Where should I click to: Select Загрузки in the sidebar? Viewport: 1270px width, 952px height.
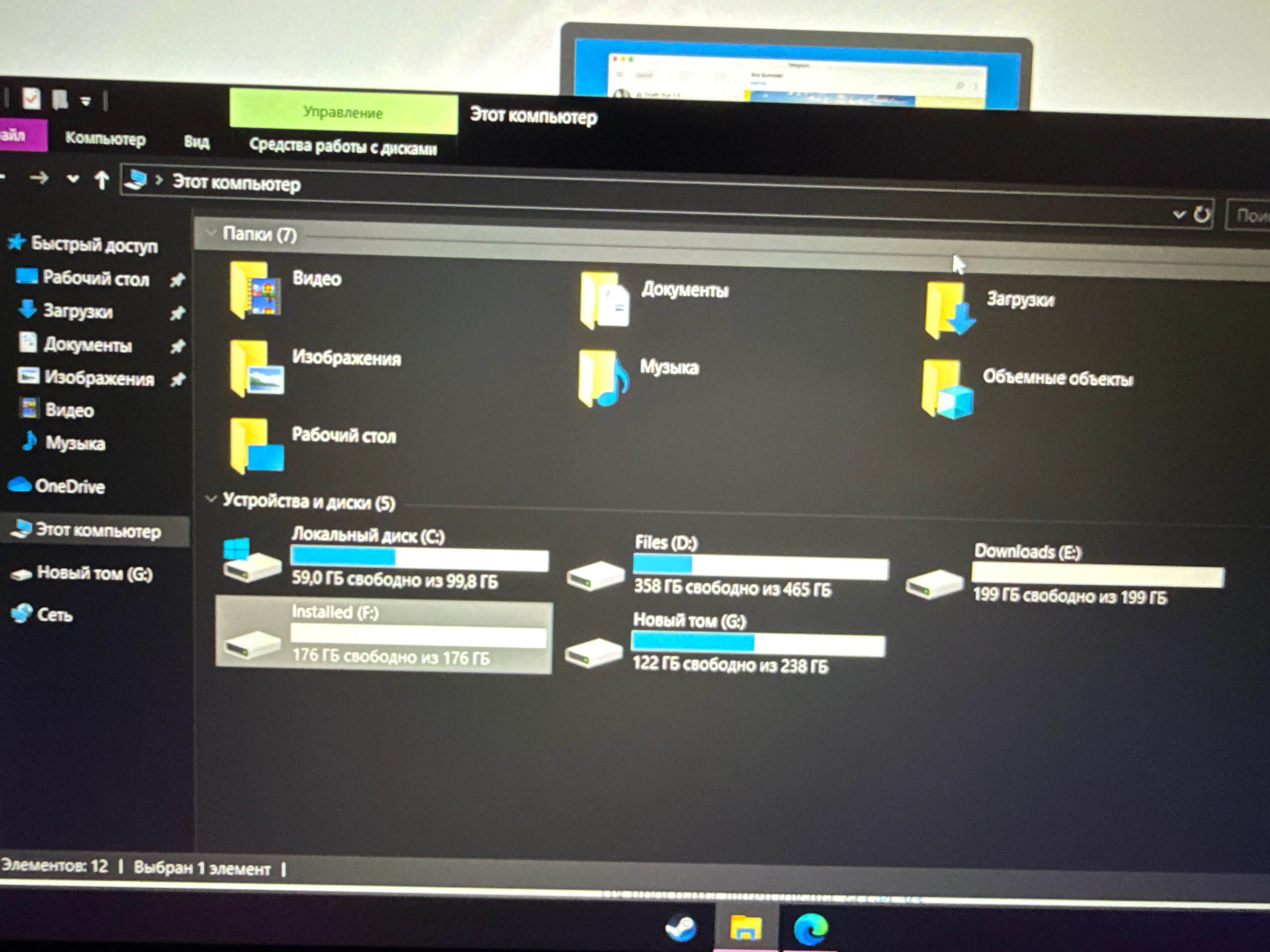(x=78, y=311)
